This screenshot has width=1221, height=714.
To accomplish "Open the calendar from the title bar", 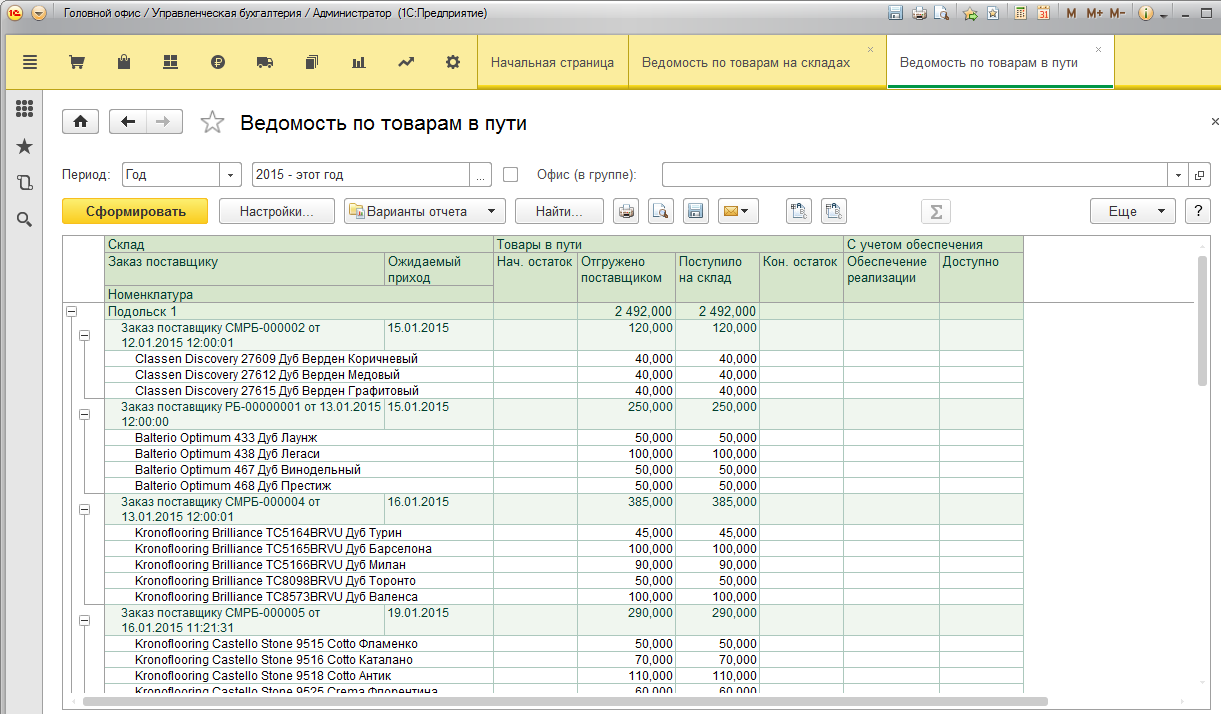I will [1043, 14].
